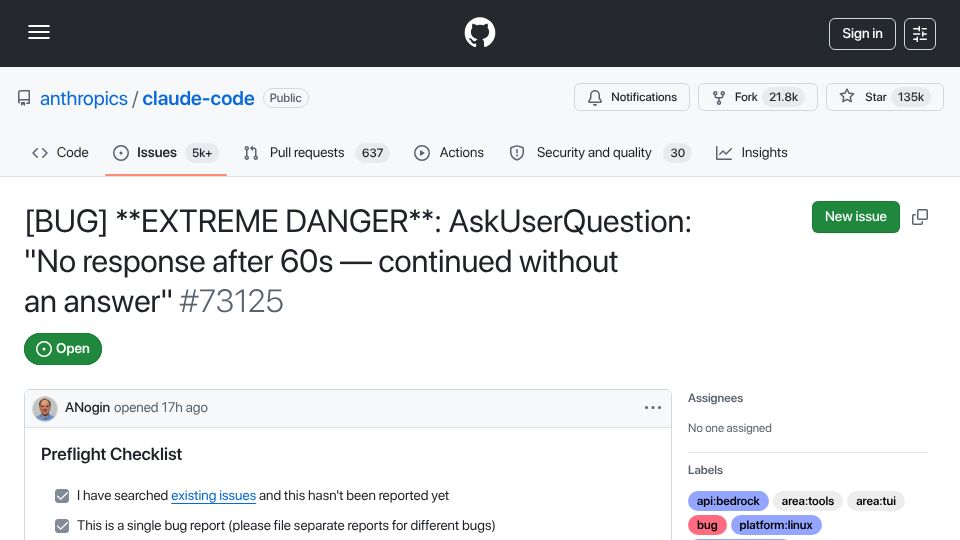Screen dimensions: 960x540
Task: Open the hamburger navigation menu
Action: click(x=39, y=32)
